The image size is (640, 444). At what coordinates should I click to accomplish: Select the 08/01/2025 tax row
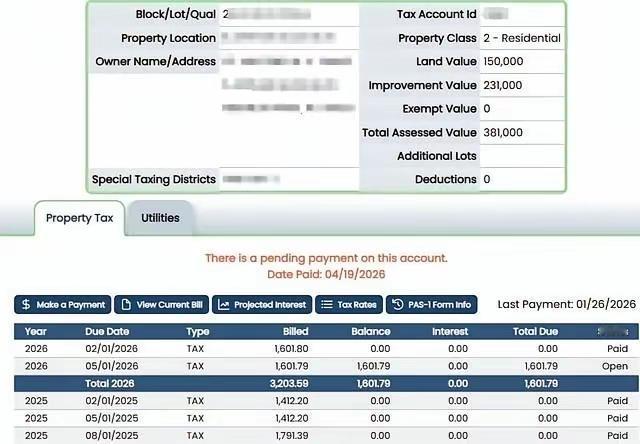pyautogui.click(x=326, y=435)
